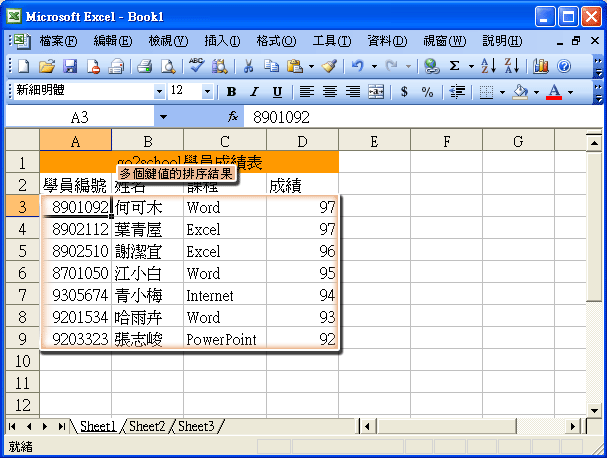This screenshot has height=458, width=607.
Task: Click the decrease indent icon
Action: (457, 92)
